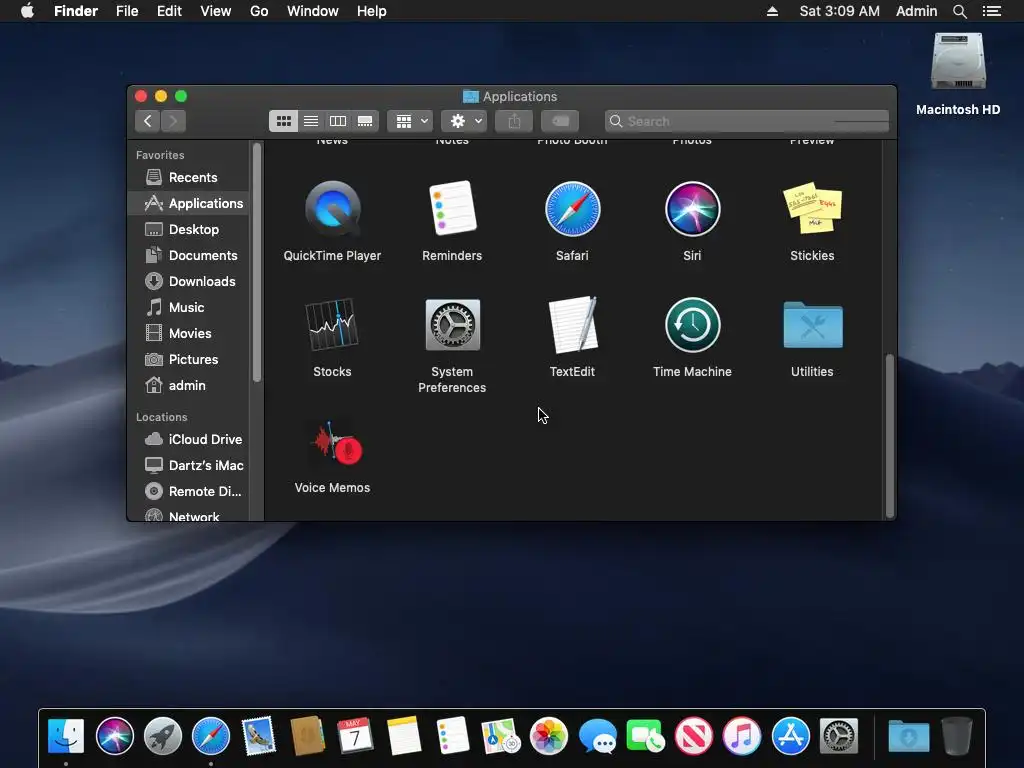Open the Macintosh HD desktop drive
Screen dimensions: 1024x768
click(x=958, y=61)
